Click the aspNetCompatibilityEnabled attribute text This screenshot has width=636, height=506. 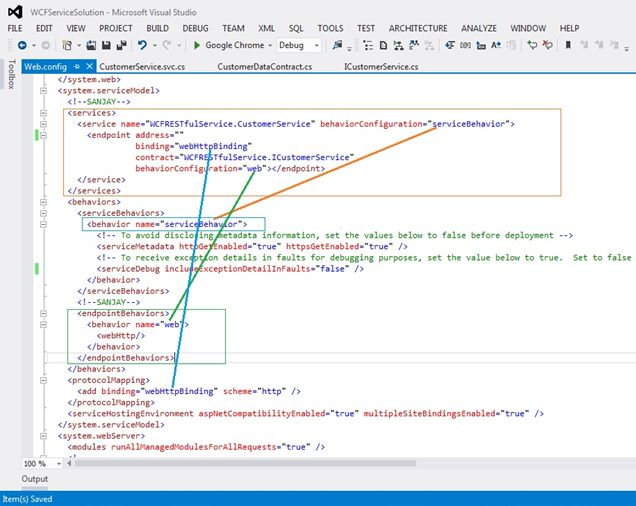[262, 413]
